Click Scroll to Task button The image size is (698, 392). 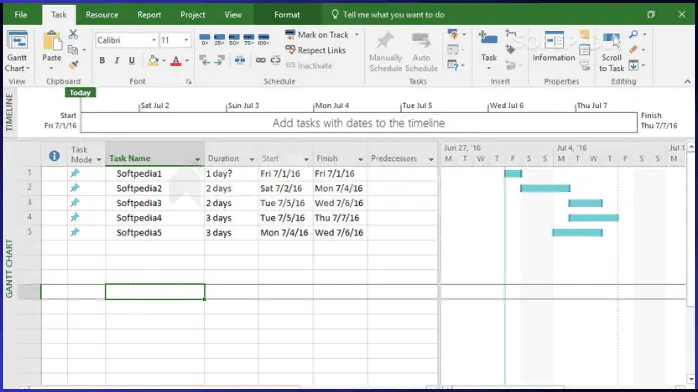(x=611, y=52)
